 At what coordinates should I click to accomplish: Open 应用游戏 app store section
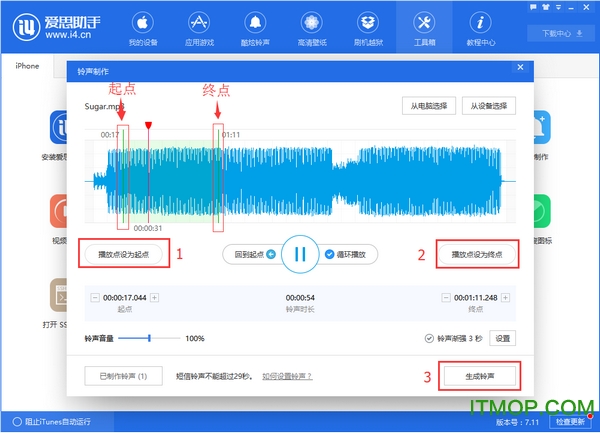pyautogui.click(x=200, y=28)
